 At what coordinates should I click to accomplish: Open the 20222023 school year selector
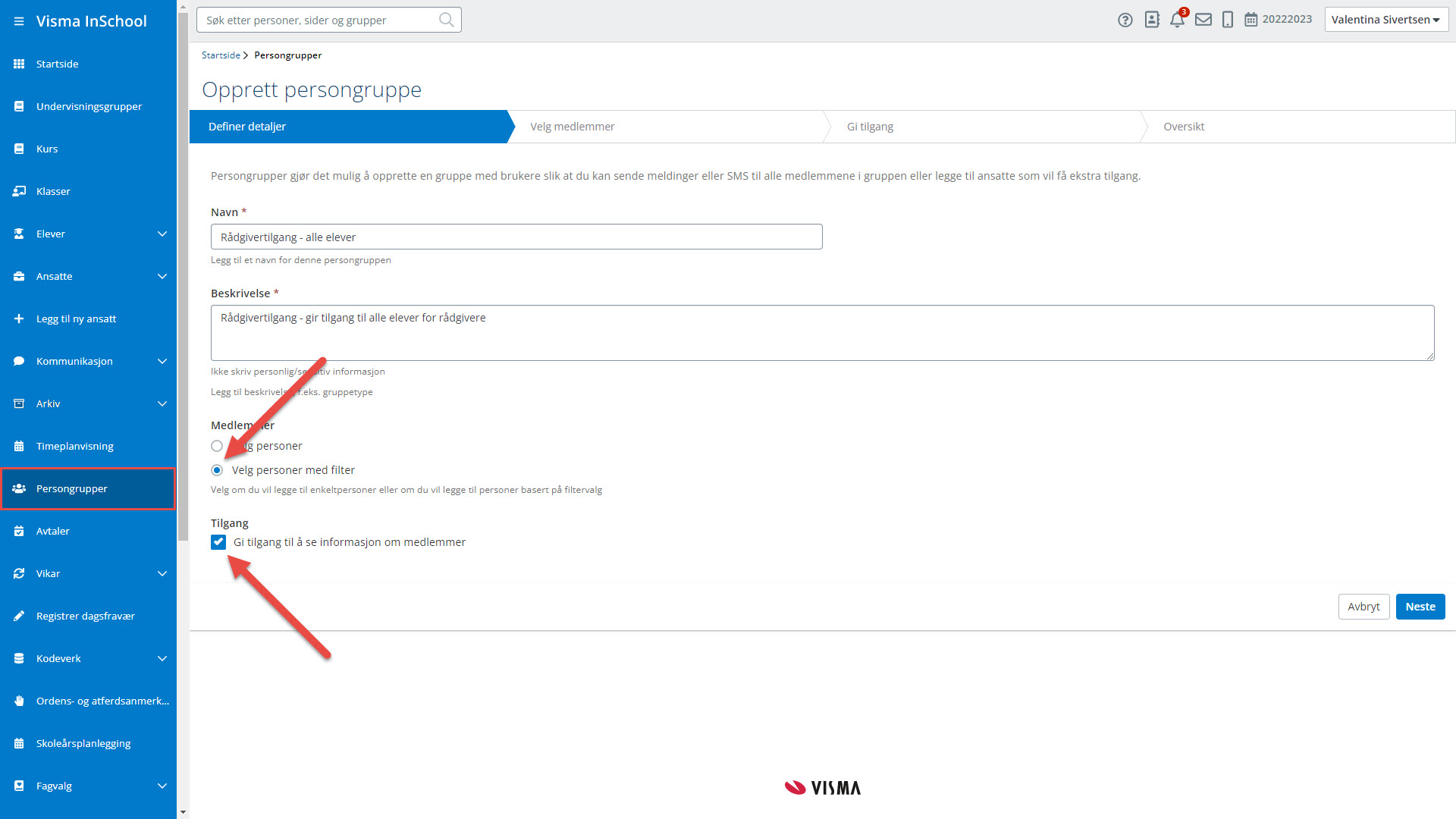[x=1279, y=20]
